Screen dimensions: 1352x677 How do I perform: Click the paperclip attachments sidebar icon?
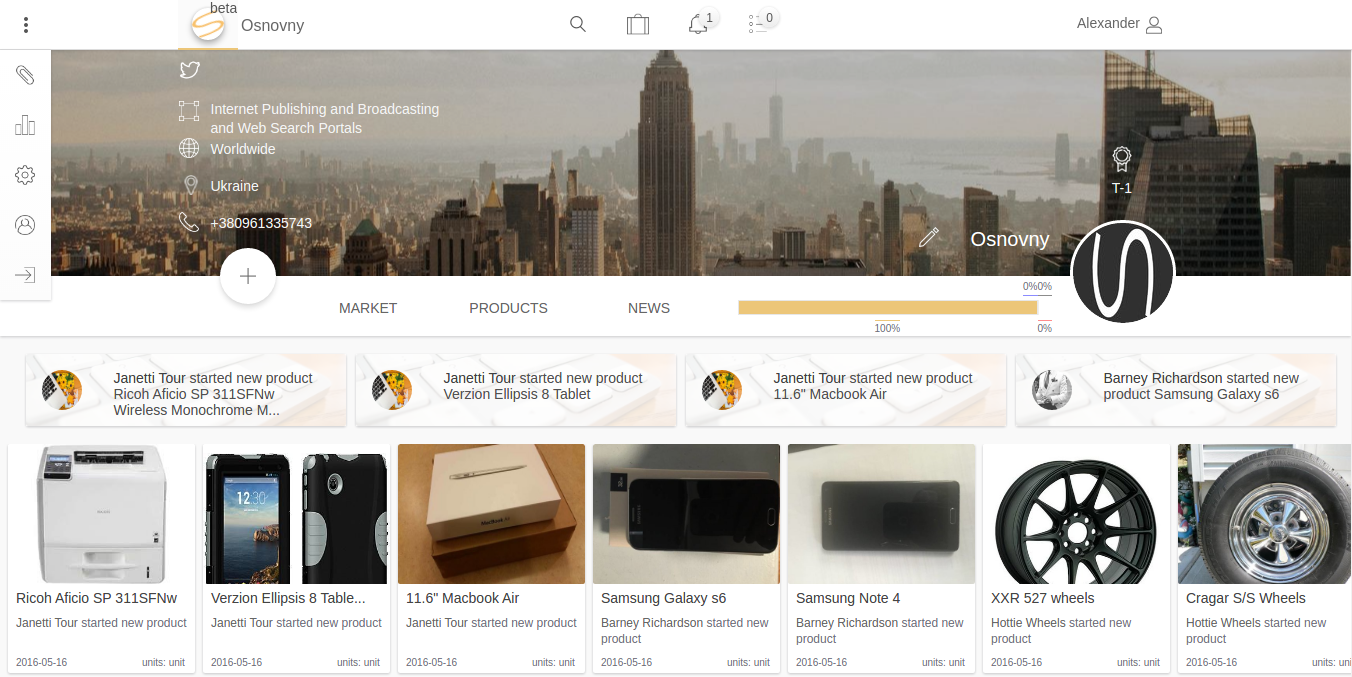pyautogui.click(x=25, y=75)
